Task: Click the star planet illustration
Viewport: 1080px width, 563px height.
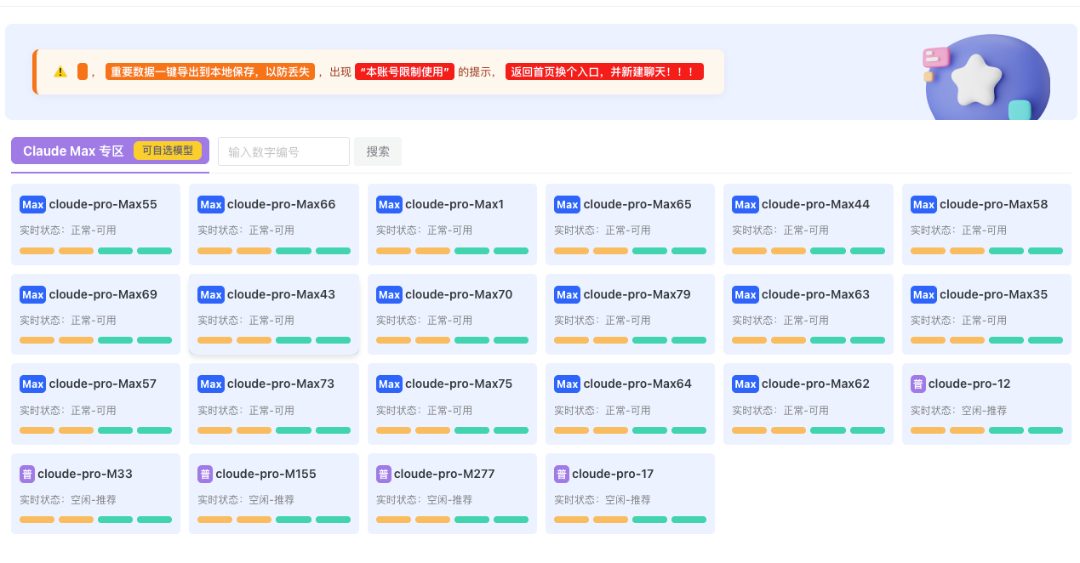Action: 985,77
